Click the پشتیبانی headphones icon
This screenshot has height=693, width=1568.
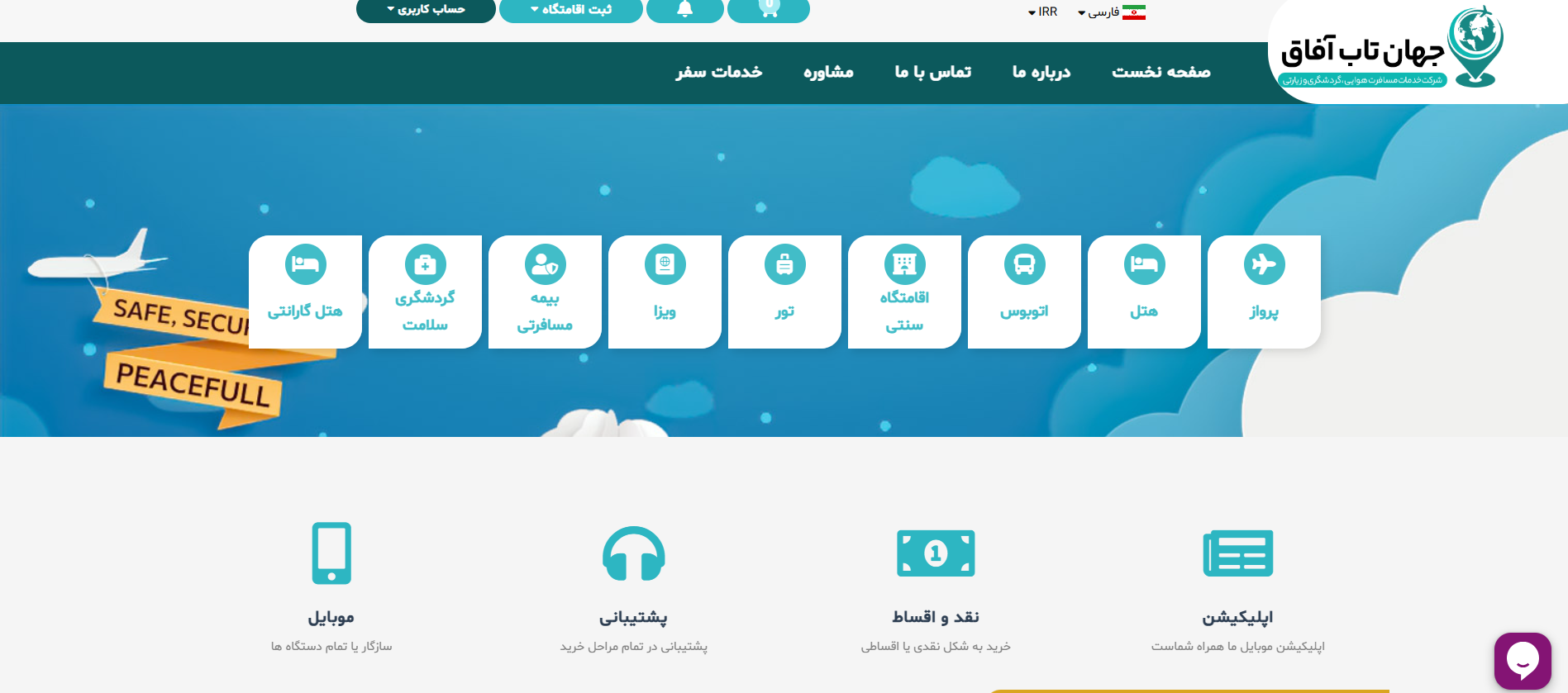(634, 553)
